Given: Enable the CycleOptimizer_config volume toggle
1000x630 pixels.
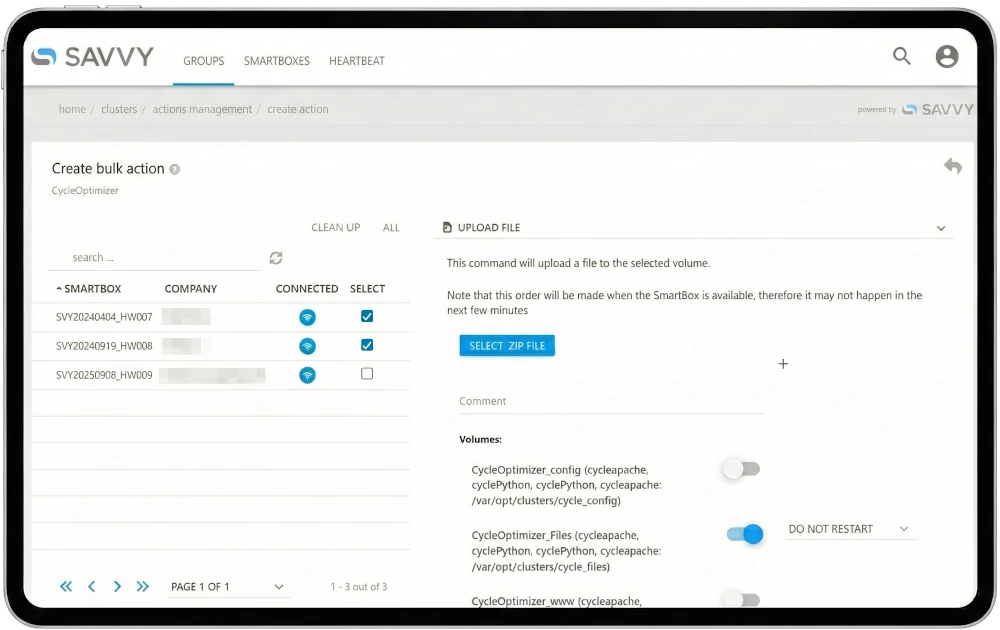Looking at the screenshot, I should pyautogui.click(x=743, y=469).
